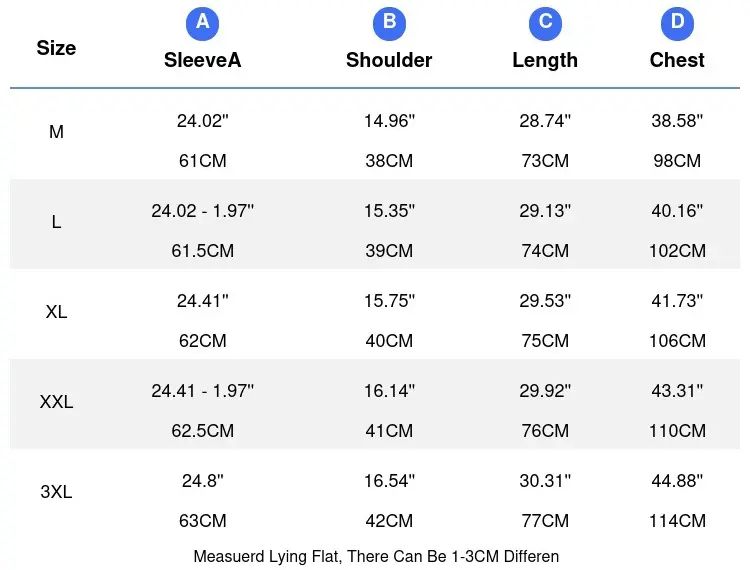750x570 pixels.
Task: Click the 61.5CM sleeve value
Action: coord(203,251)
